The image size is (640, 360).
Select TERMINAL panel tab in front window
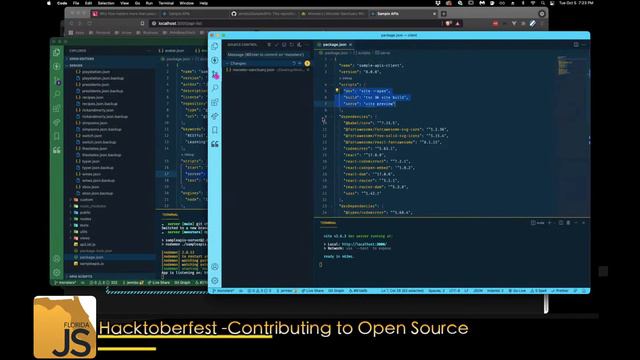click(x=328, y=223)
